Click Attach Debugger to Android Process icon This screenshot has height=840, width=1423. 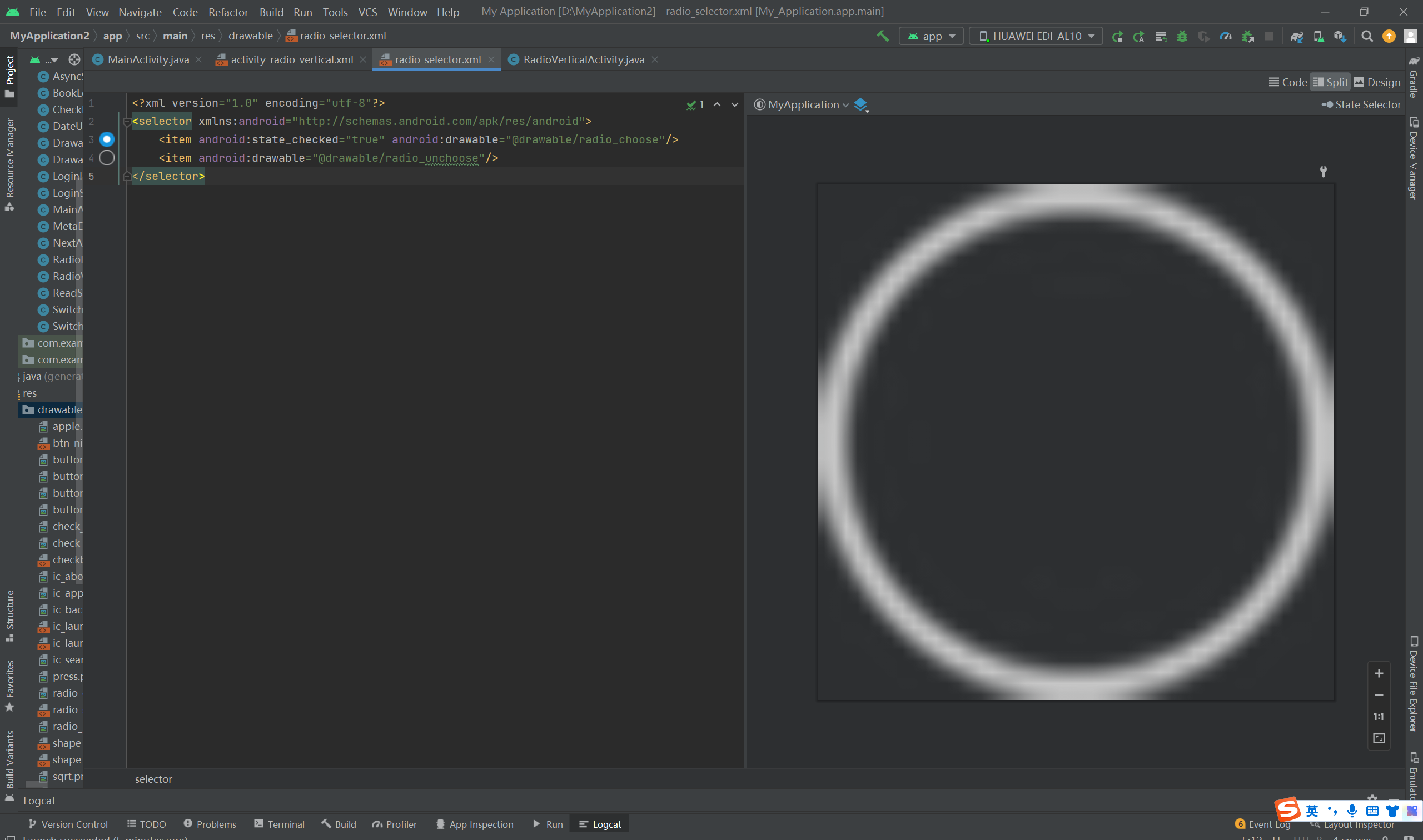(1248, 36)
